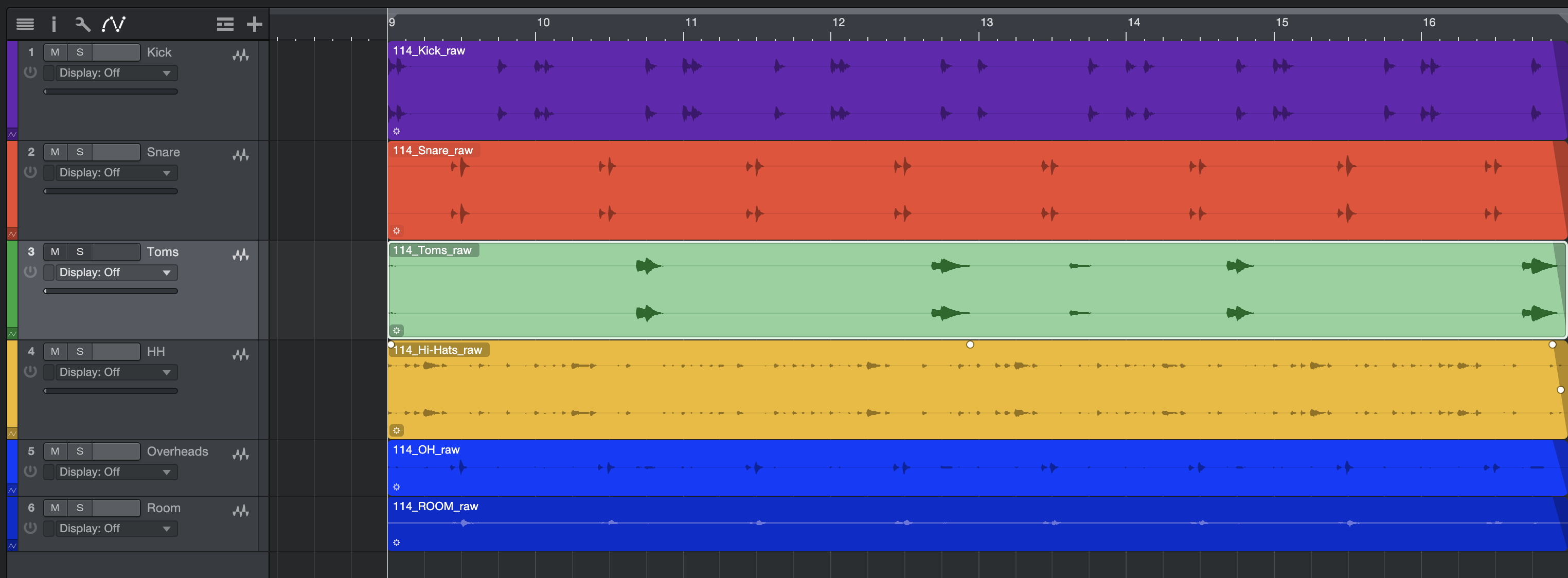Open the inspector info icon

pos(54,24)
